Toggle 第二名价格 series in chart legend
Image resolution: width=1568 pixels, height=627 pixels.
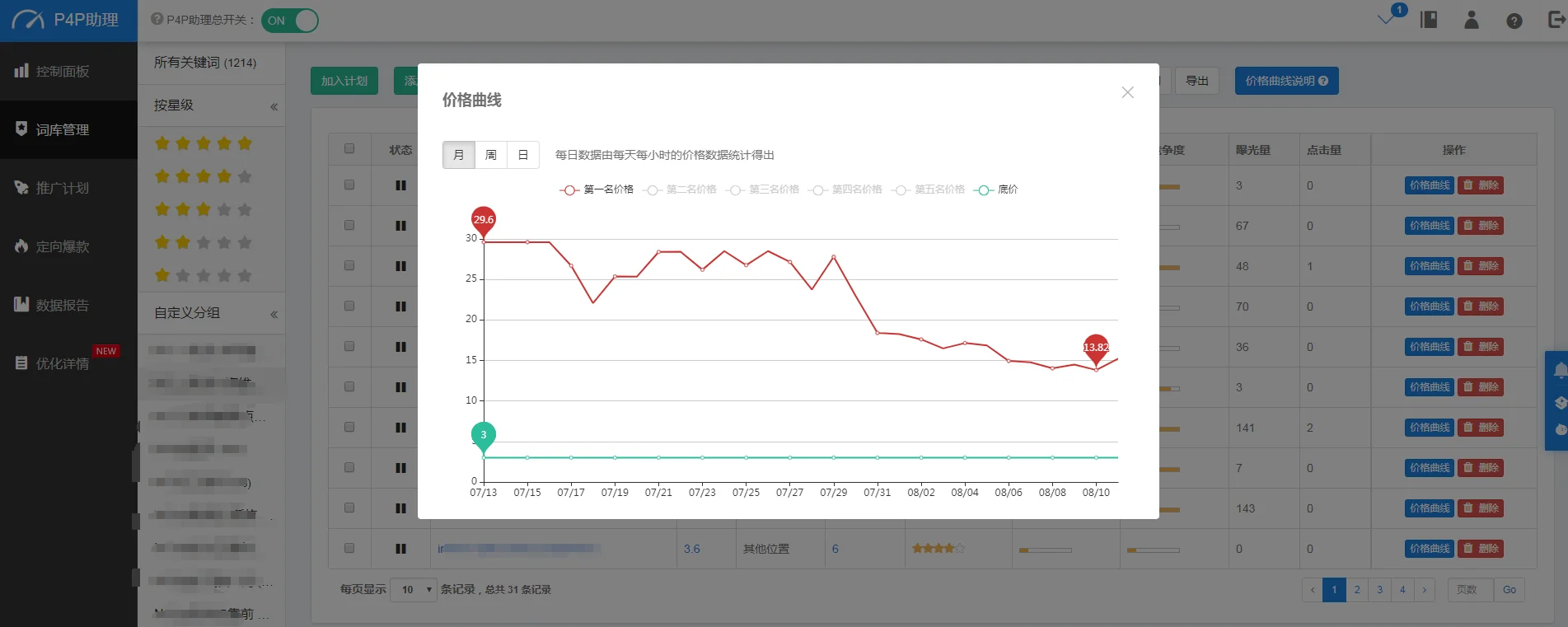[x=681, y=190]
